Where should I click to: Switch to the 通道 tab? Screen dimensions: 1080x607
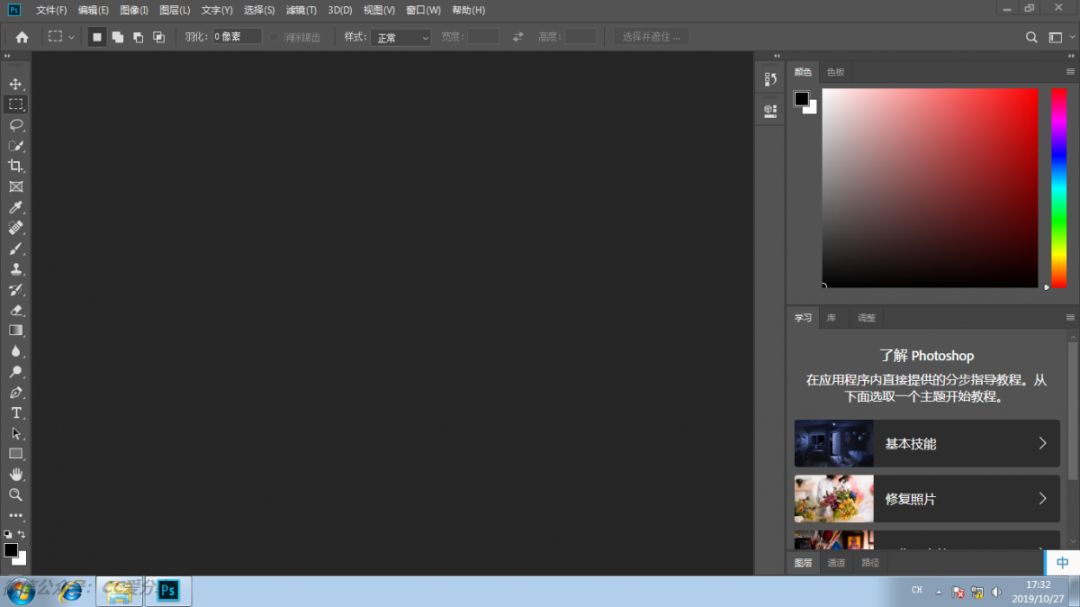tap(836, 563)
